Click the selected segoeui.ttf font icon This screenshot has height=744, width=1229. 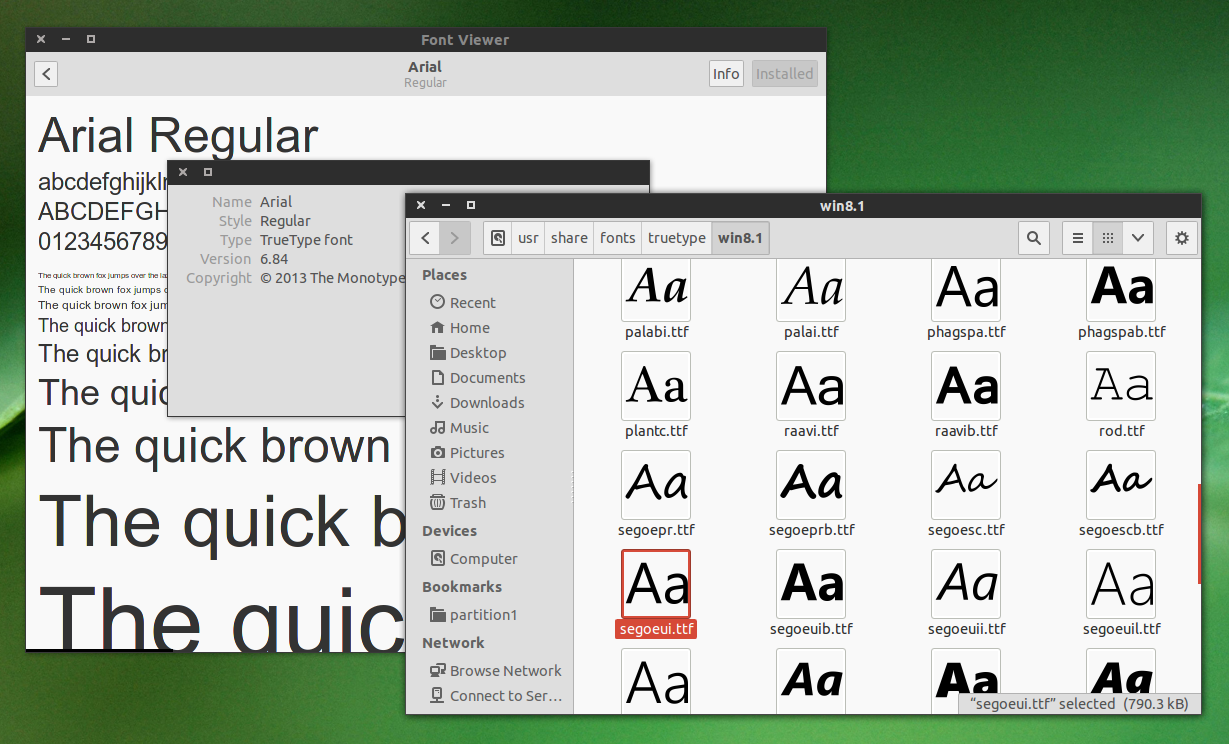tap(656, 584)
